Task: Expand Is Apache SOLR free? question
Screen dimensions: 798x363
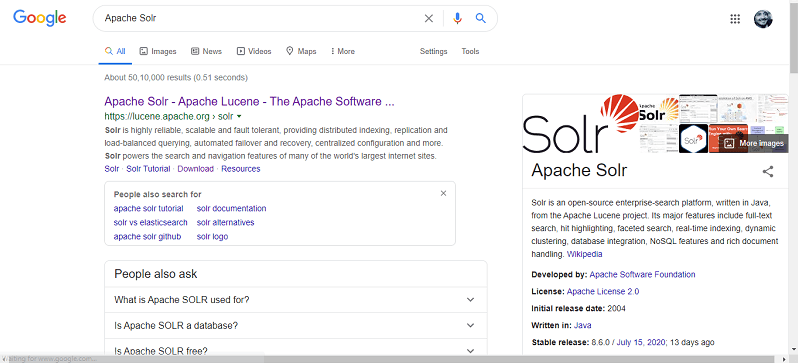Action: point(296,350)
